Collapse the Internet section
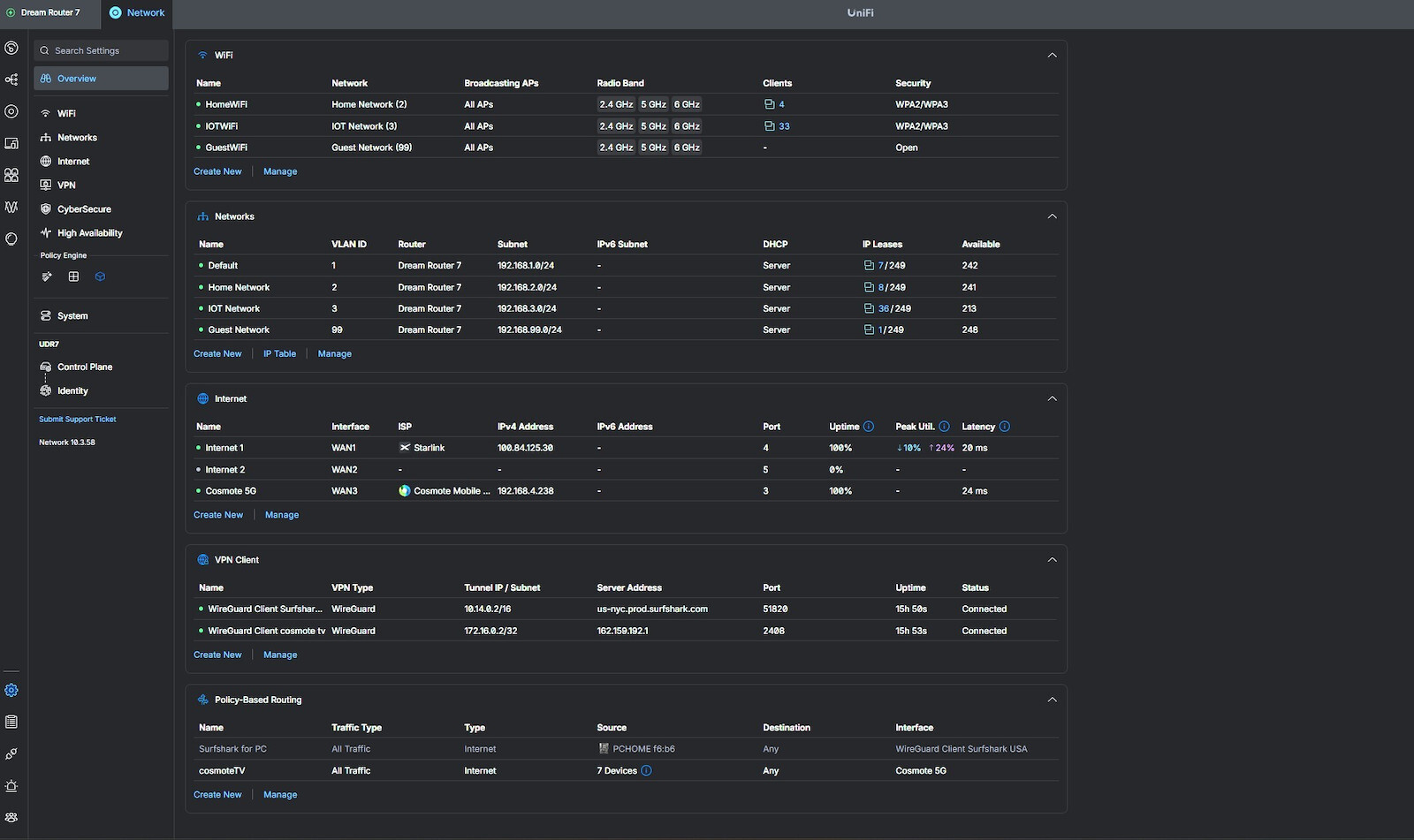 click(1052, 398)
